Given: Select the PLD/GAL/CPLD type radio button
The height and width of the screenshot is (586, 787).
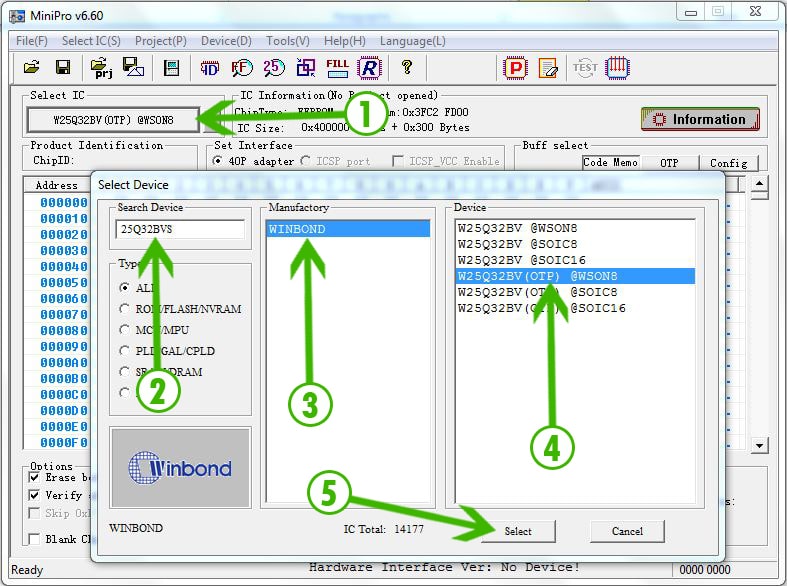Looking at the screenshot, I should click(x=124, y=351).
